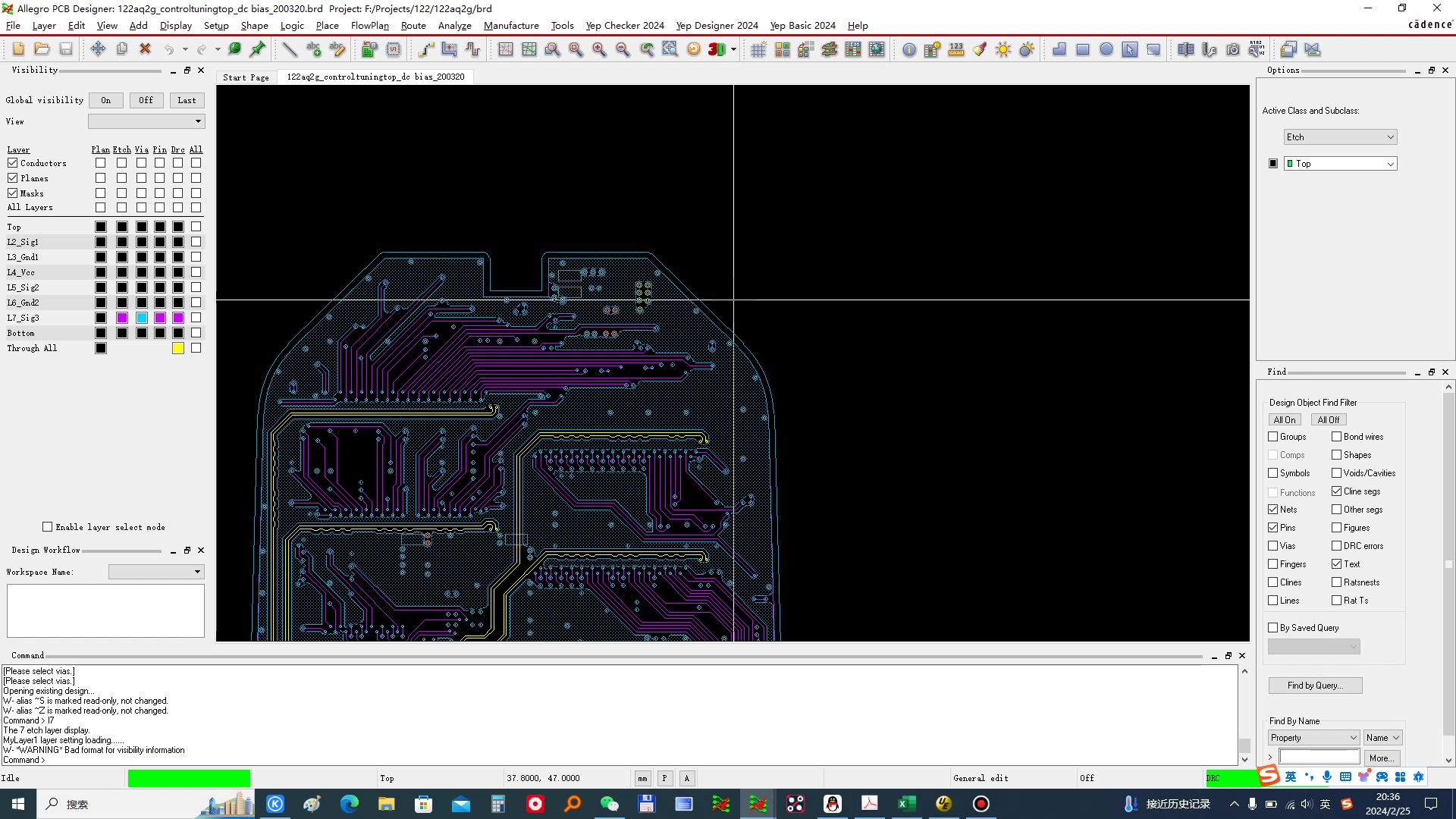Image resolution: width=1456 pixels, height=819 pixels.
Task: Click the L7_Sig3 cyan Via color swatch
Action: (x=142, y=318)
